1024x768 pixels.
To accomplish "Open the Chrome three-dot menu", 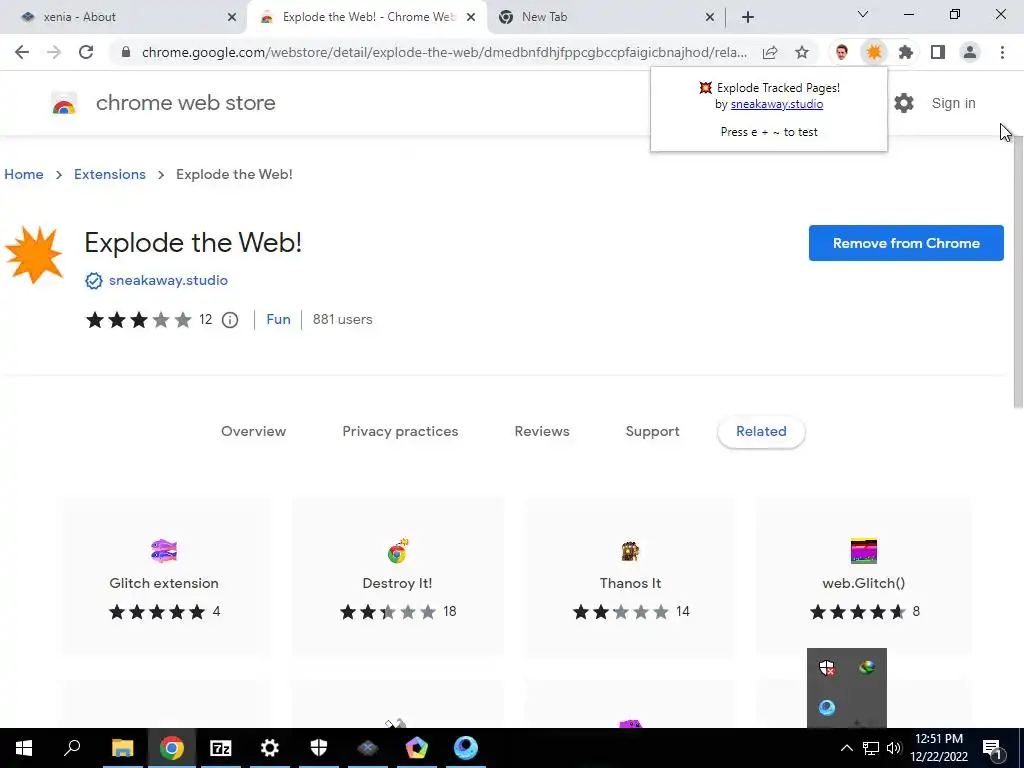I will coord(1002,52).
